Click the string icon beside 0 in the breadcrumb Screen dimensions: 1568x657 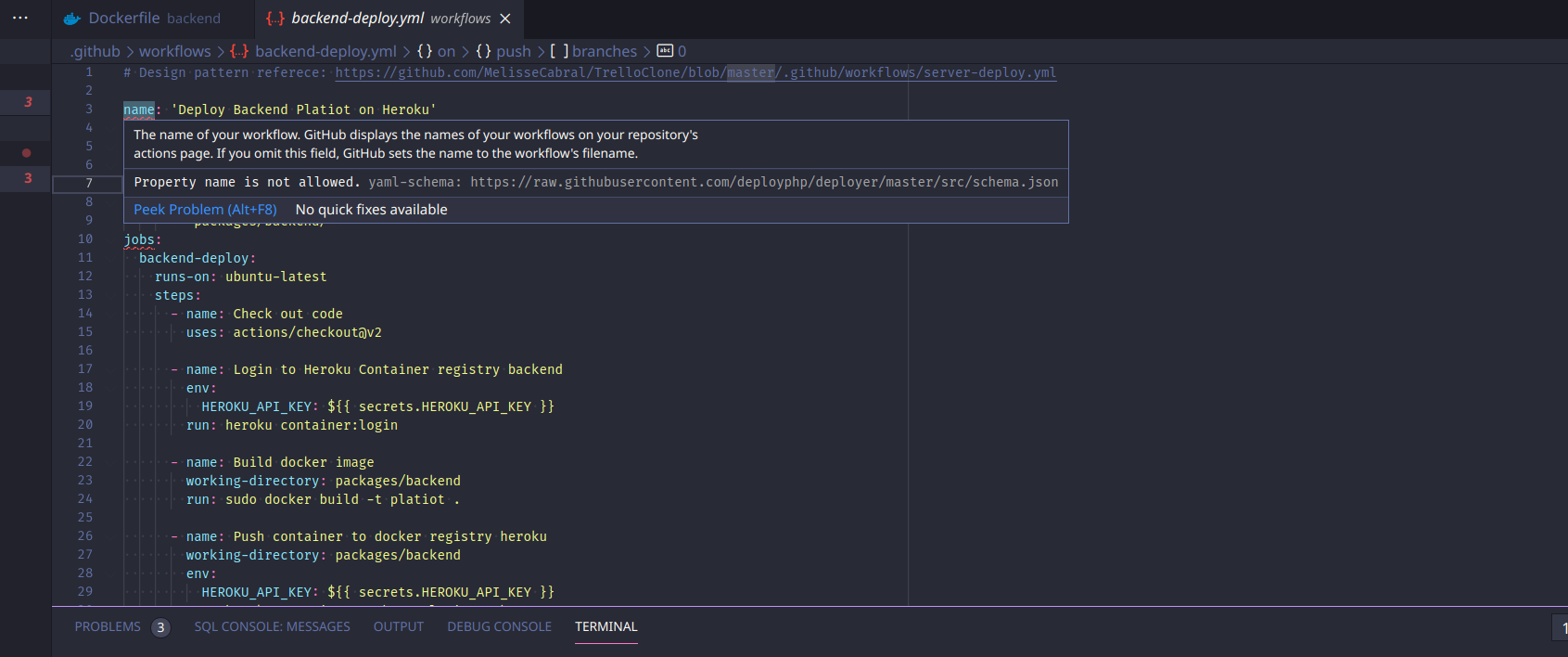click(665, 51)
